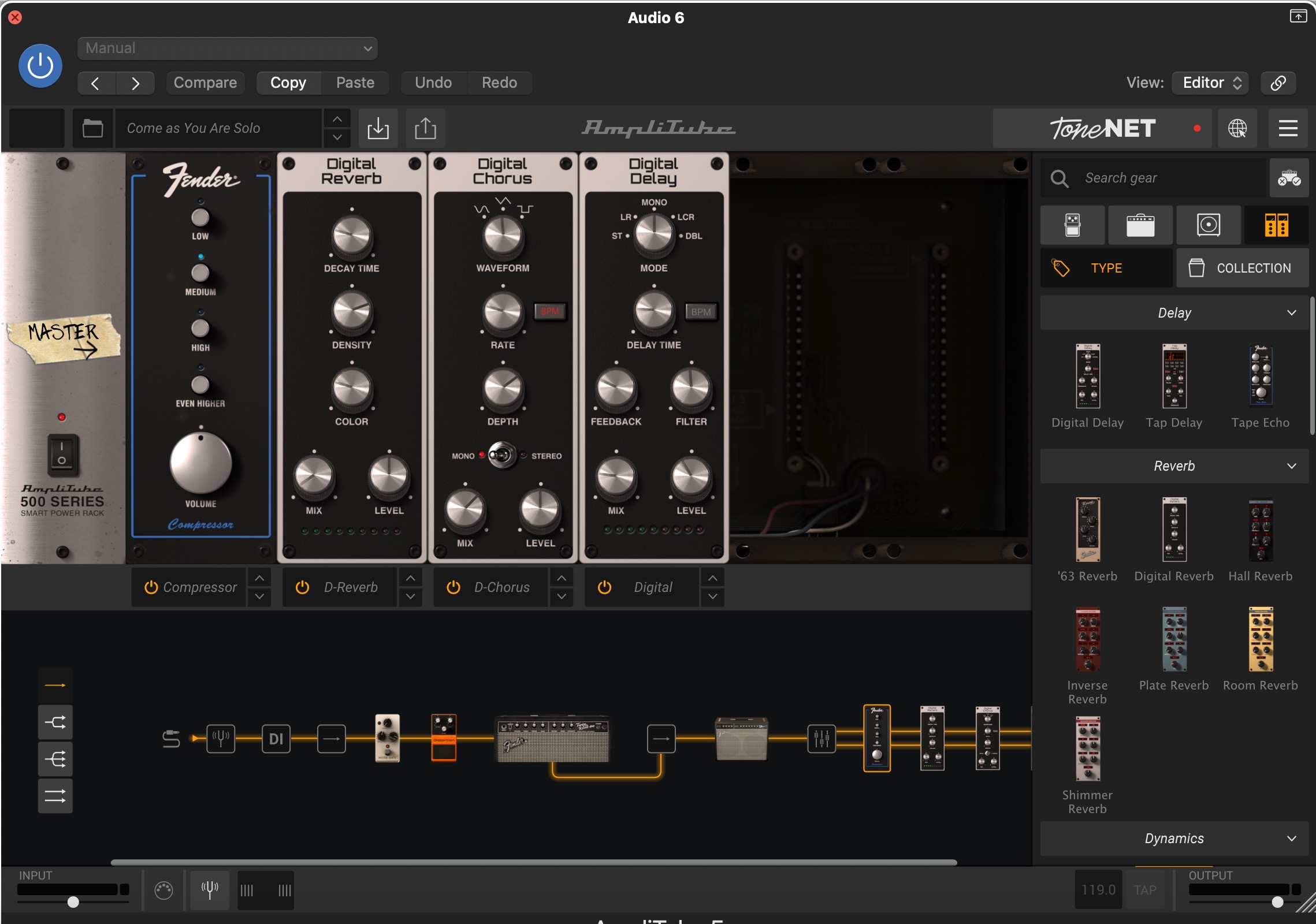Viewport: 1316px width, 924px height.
Task: Select the rack effects gear category
Action: point(1277,225)
